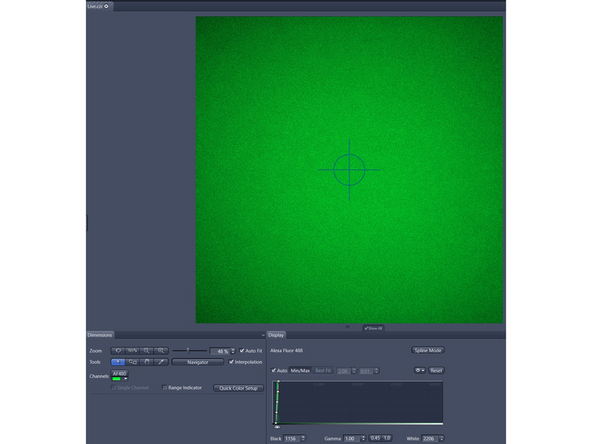592x444 pixels.
Task: Toggle the Interpolation checkbox
Action: pos(231,362)
